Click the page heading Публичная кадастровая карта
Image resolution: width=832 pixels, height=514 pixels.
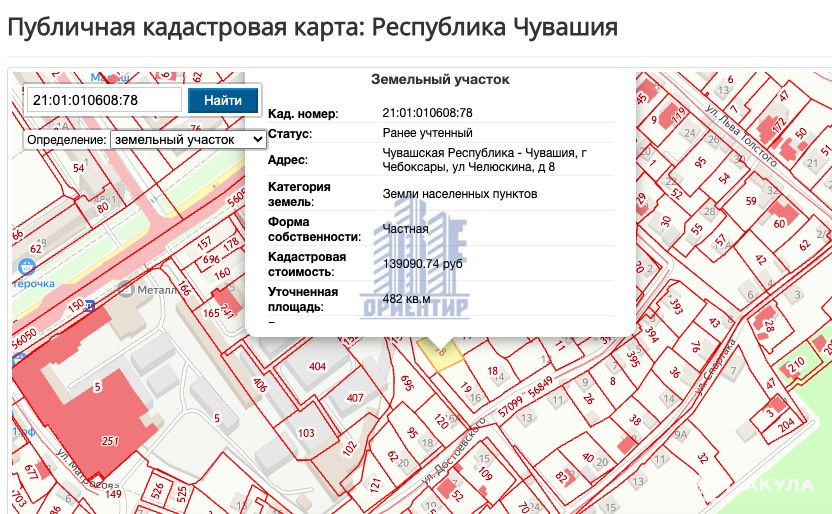[312, 27]
